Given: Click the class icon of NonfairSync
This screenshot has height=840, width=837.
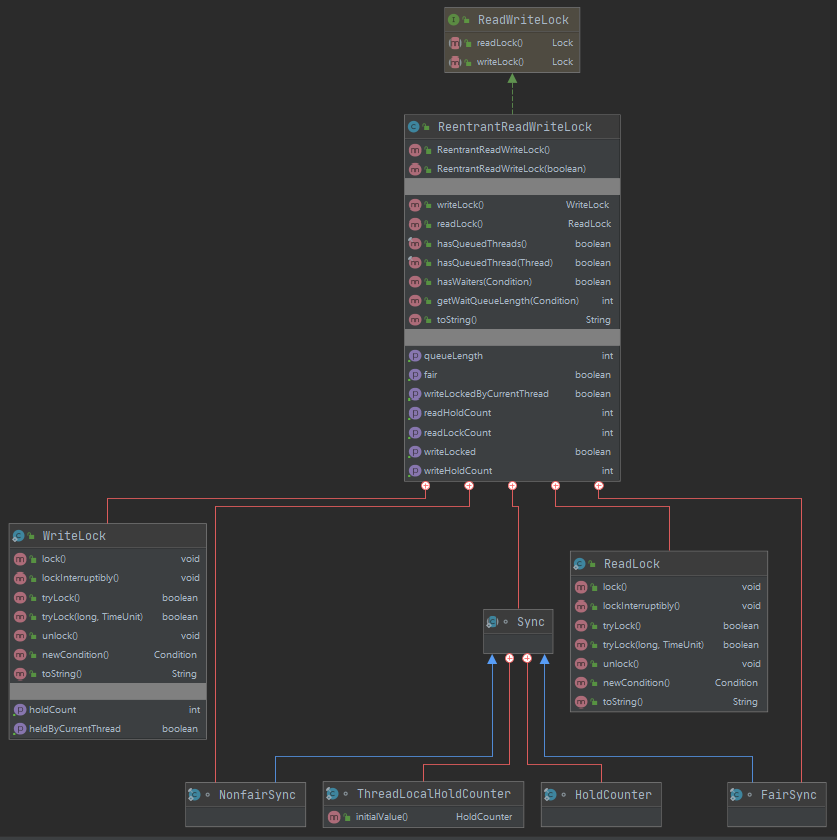Looking at the screenshot, I should (x=194, y=794).
